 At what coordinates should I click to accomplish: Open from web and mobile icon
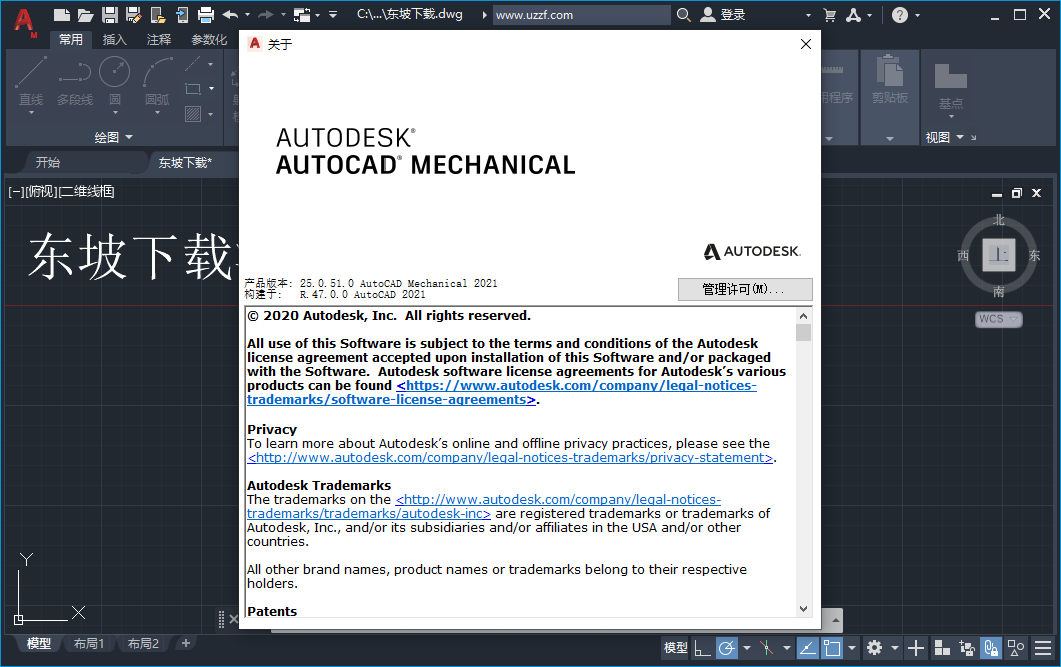click(x=158, y=15)
